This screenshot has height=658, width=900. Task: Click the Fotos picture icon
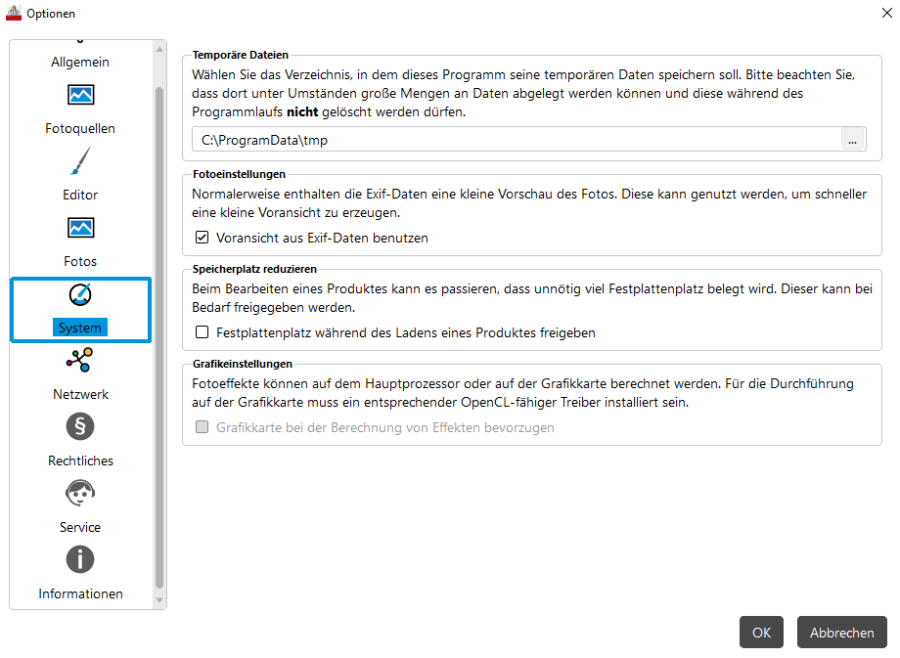click(x=80, y=228)
